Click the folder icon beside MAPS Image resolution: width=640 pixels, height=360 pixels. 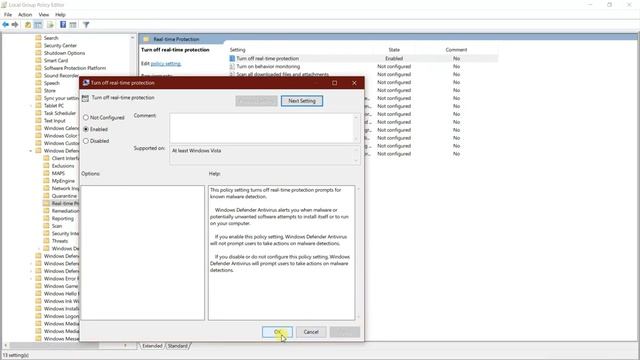click(47, 173)
